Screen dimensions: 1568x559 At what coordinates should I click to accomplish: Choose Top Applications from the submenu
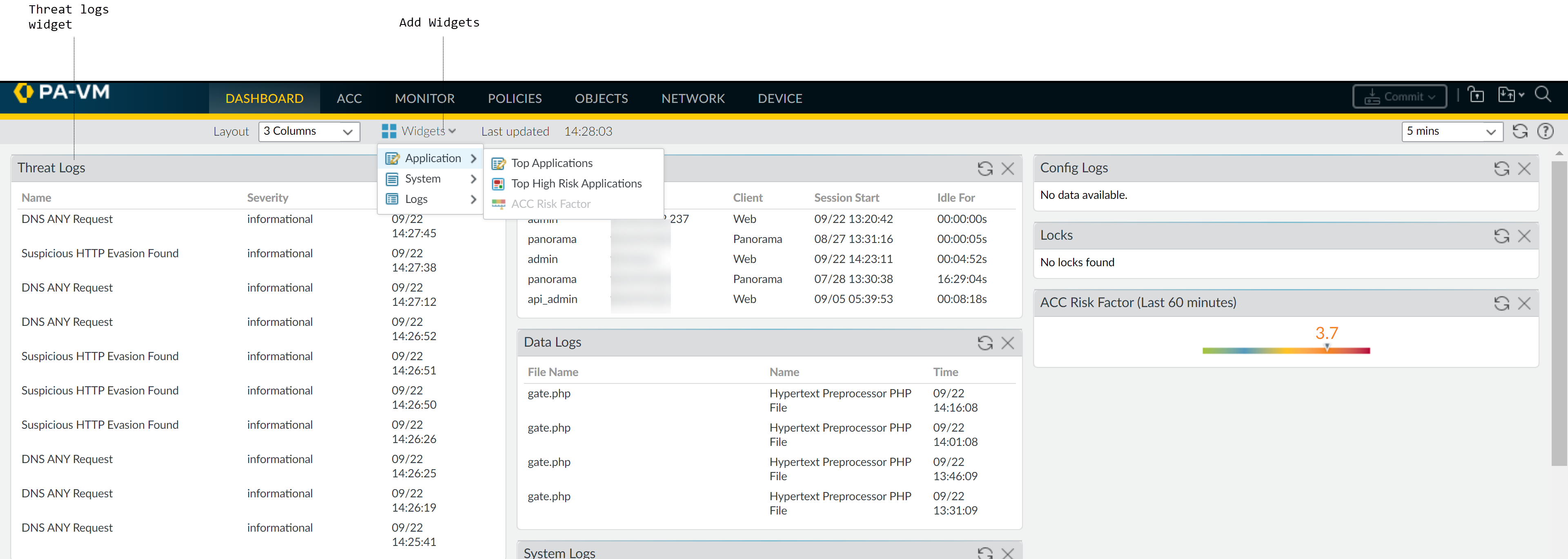coord(552,163)
